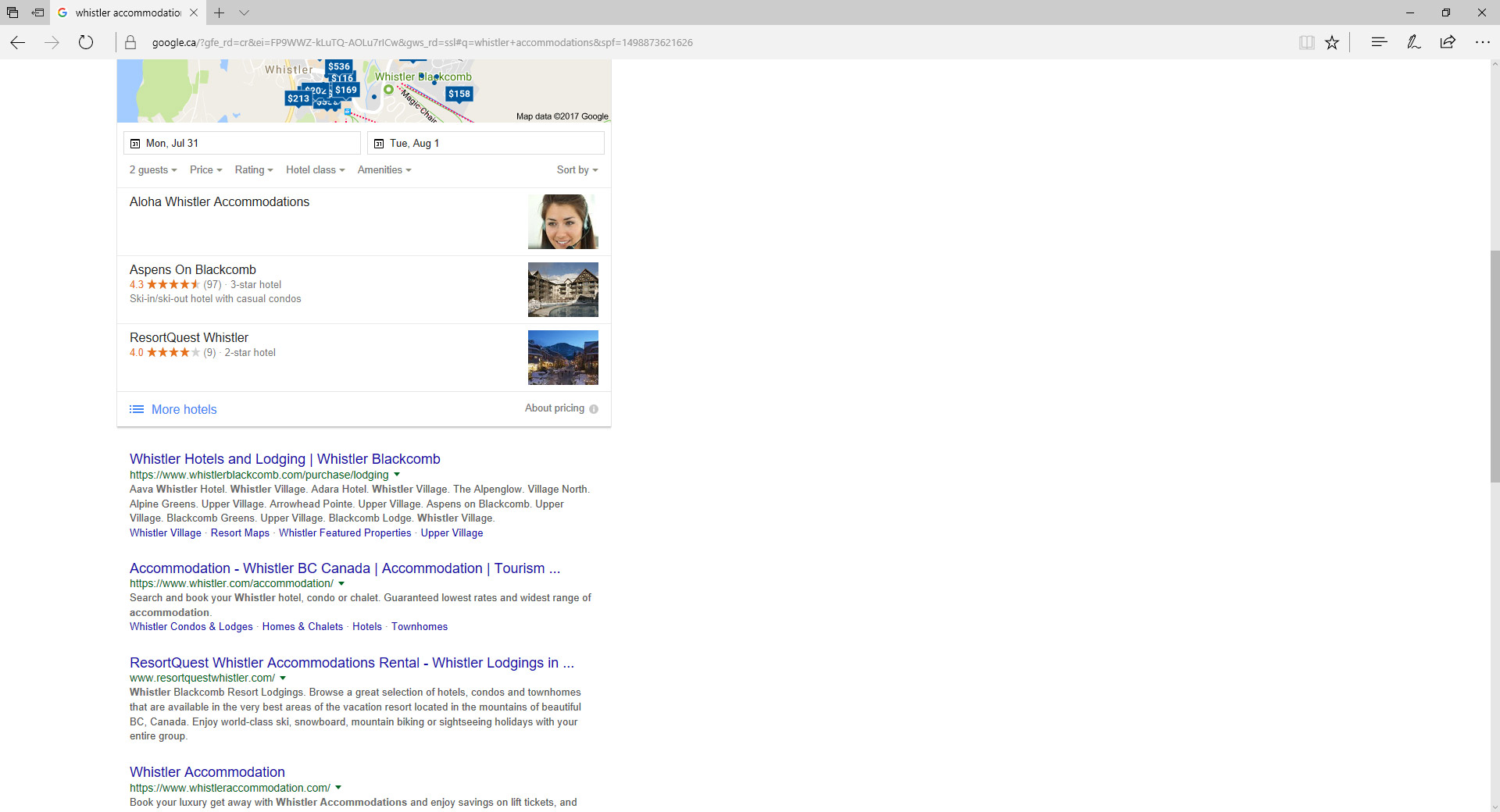Click the Mon, Jul 31 check-in date field
The image size is (1500, 812).
242,144
